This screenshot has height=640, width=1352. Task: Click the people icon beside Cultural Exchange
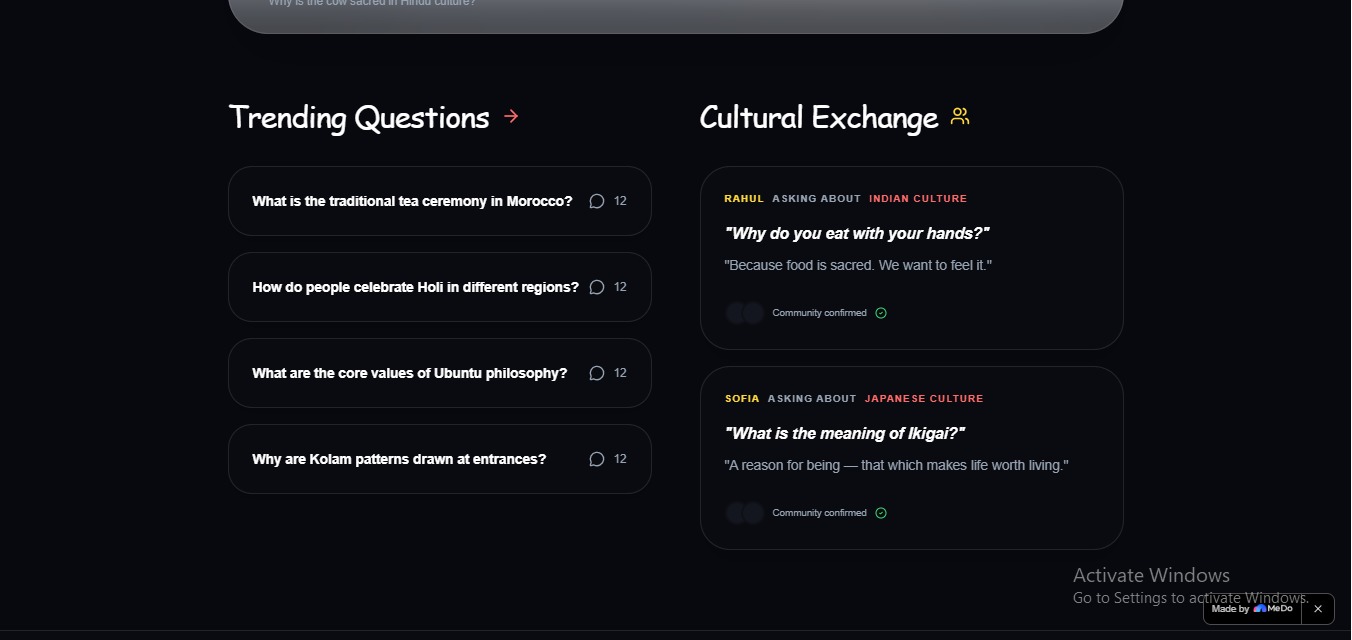[x=960, y=117]
